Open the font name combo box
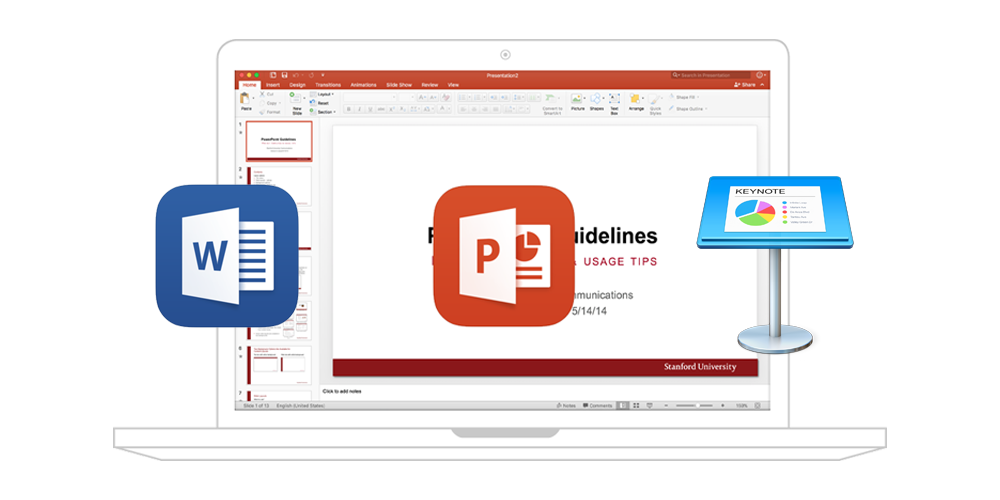1000x500 pixels. click(x=370, y=97)
